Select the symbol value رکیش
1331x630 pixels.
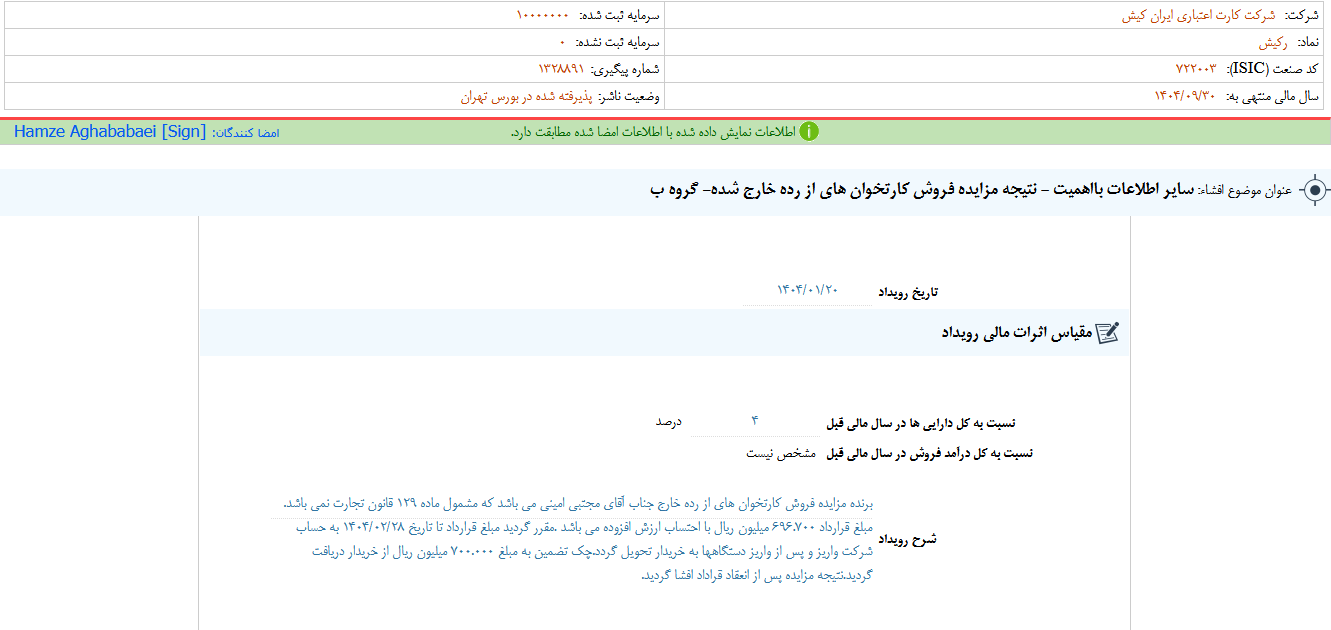1272,43
